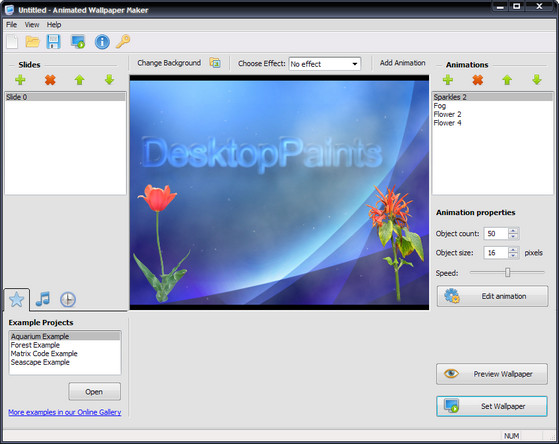Move animation up with green arrow
Screen dimensions: 559x444
point(507,80)
